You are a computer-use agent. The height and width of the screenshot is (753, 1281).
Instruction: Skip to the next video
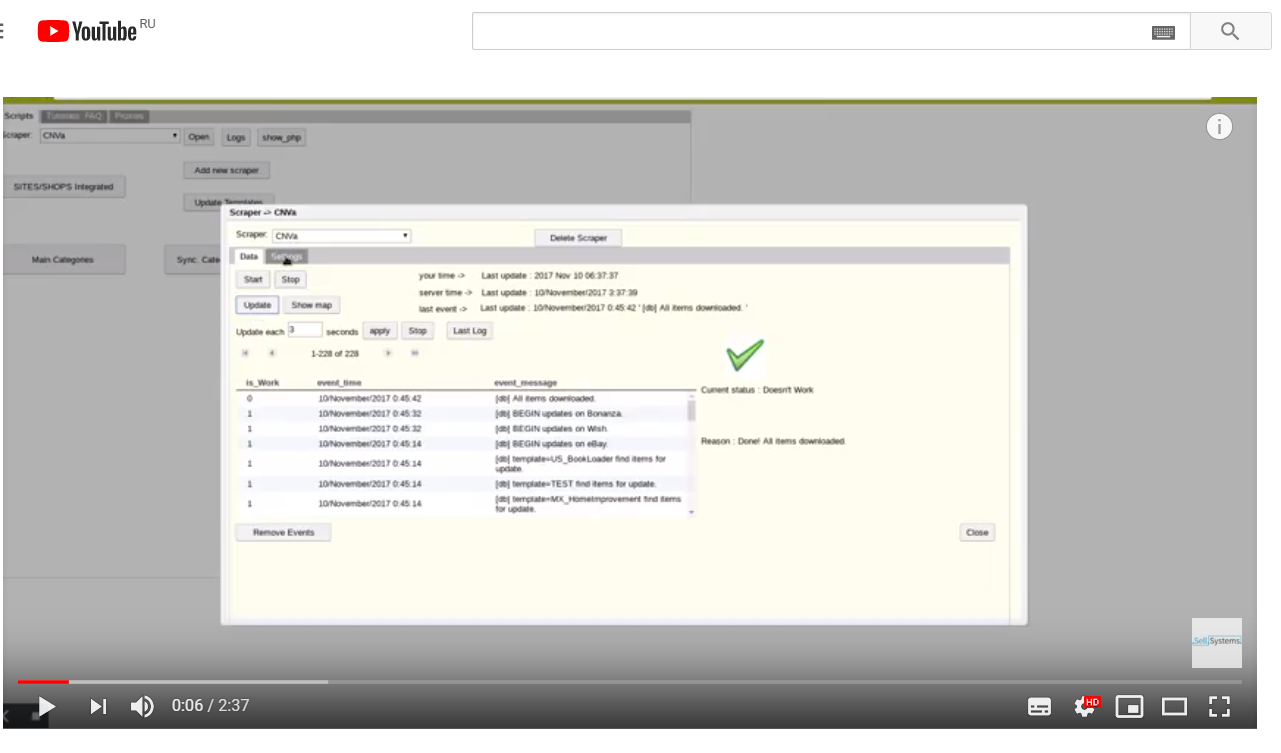coord(98,707)
